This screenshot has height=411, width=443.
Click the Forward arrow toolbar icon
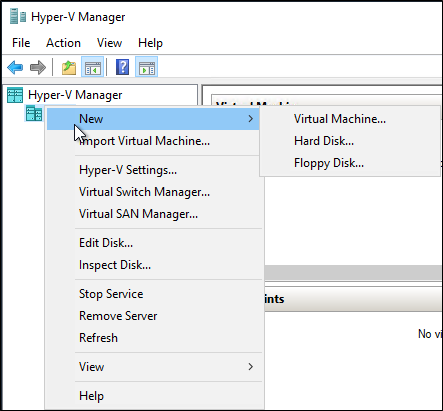tap(38, 68)
